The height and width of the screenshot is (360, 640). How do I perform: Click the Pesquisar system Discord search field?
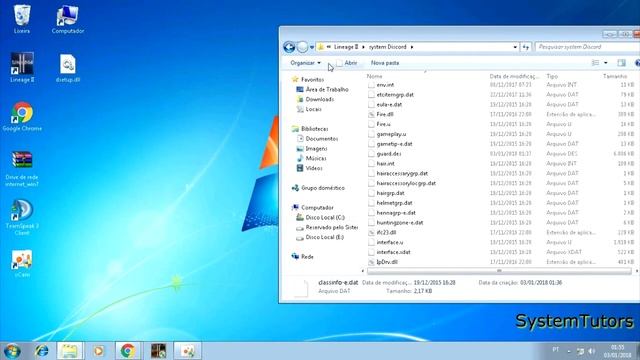click(x=586, y=47)
